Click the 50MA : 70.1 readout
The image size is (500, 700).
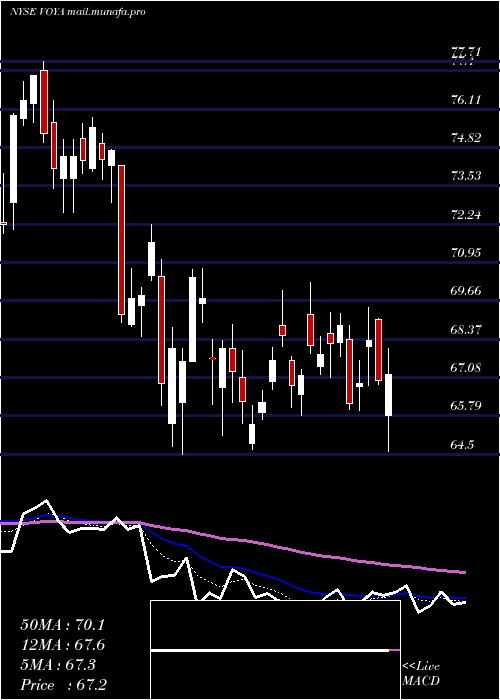pyautogui.click(x=62, y=625)
